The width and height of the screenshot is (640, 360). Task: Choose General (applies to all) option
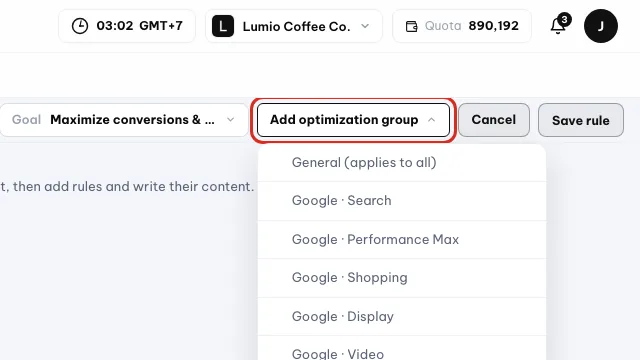402,162
